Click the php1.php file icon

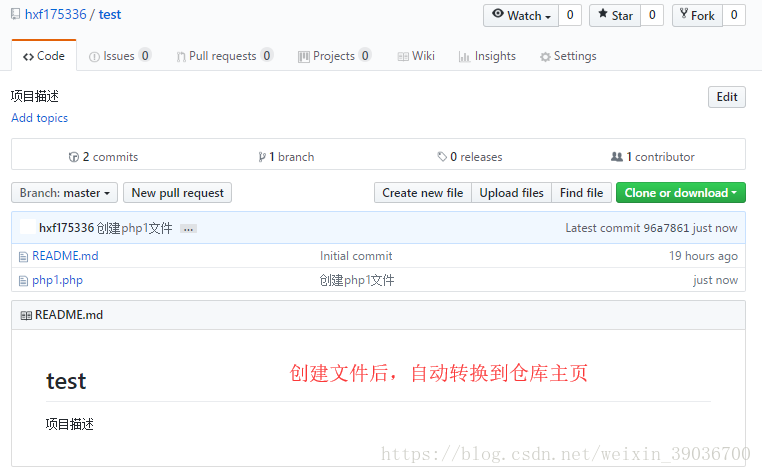pyautogui.click(x=23, y=281)
